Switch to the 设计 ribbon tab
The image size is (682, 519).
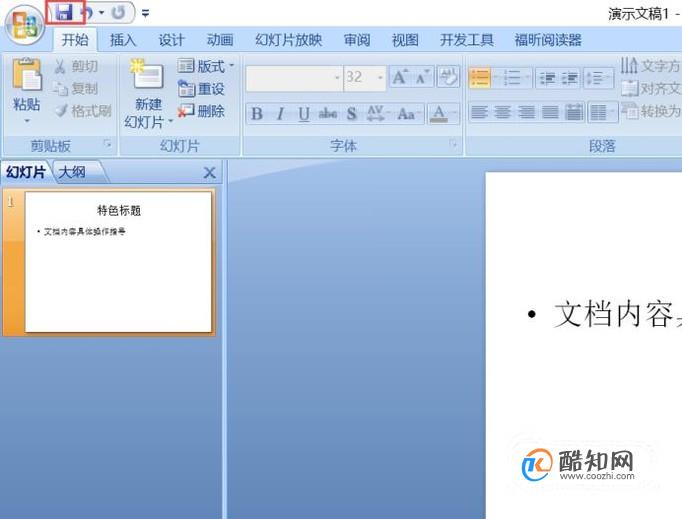coord(171,40)
